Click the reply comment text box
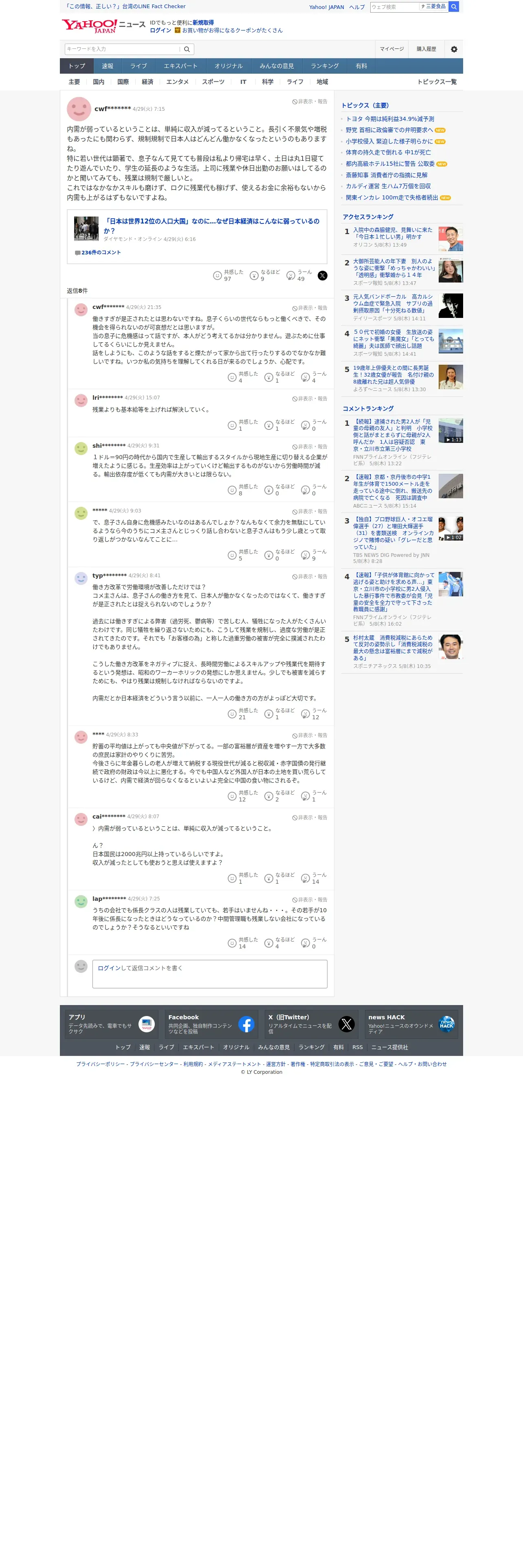The height and width of the screenshot is (1568, 523). (x=209, y=974)
